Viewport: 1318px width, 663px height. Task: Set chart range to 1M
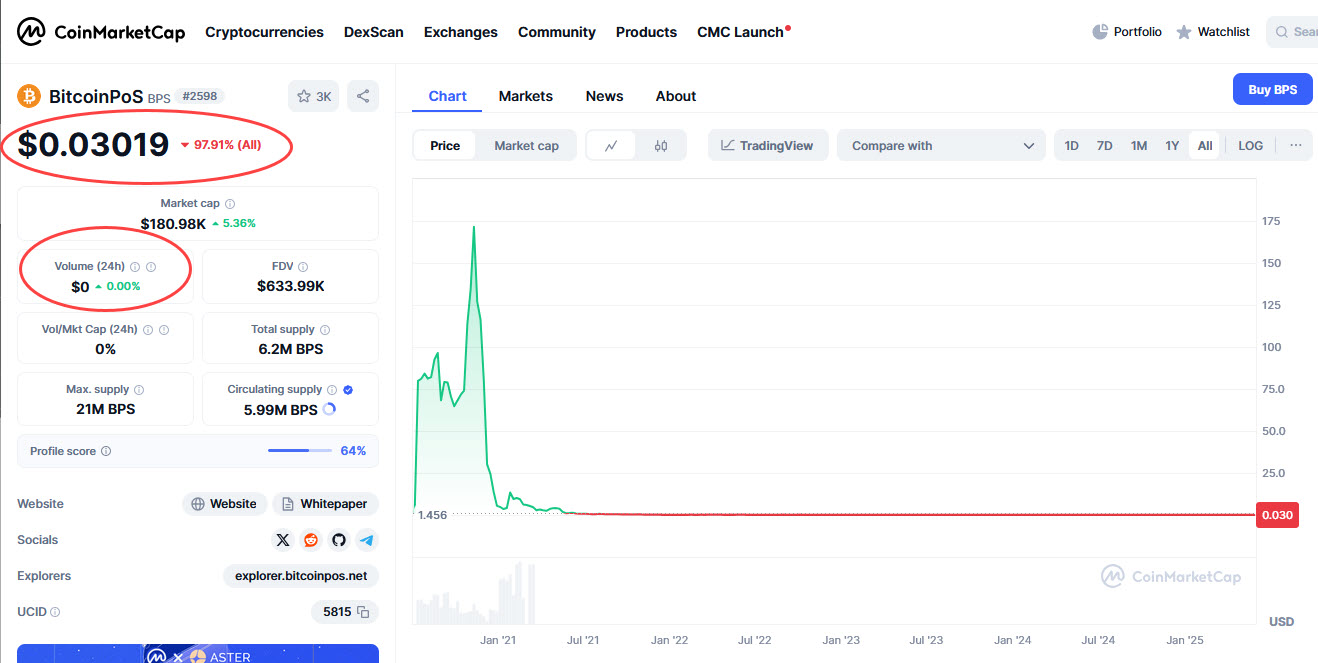(x=1139, y=145)
